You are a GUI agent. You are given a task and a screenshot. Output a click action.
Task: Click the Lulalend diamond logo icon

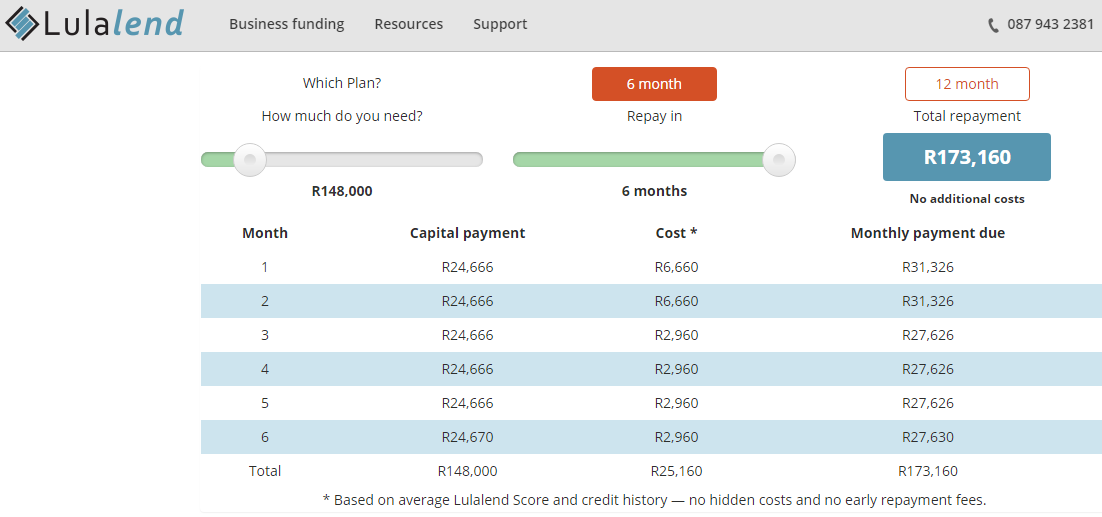point(22,24)
